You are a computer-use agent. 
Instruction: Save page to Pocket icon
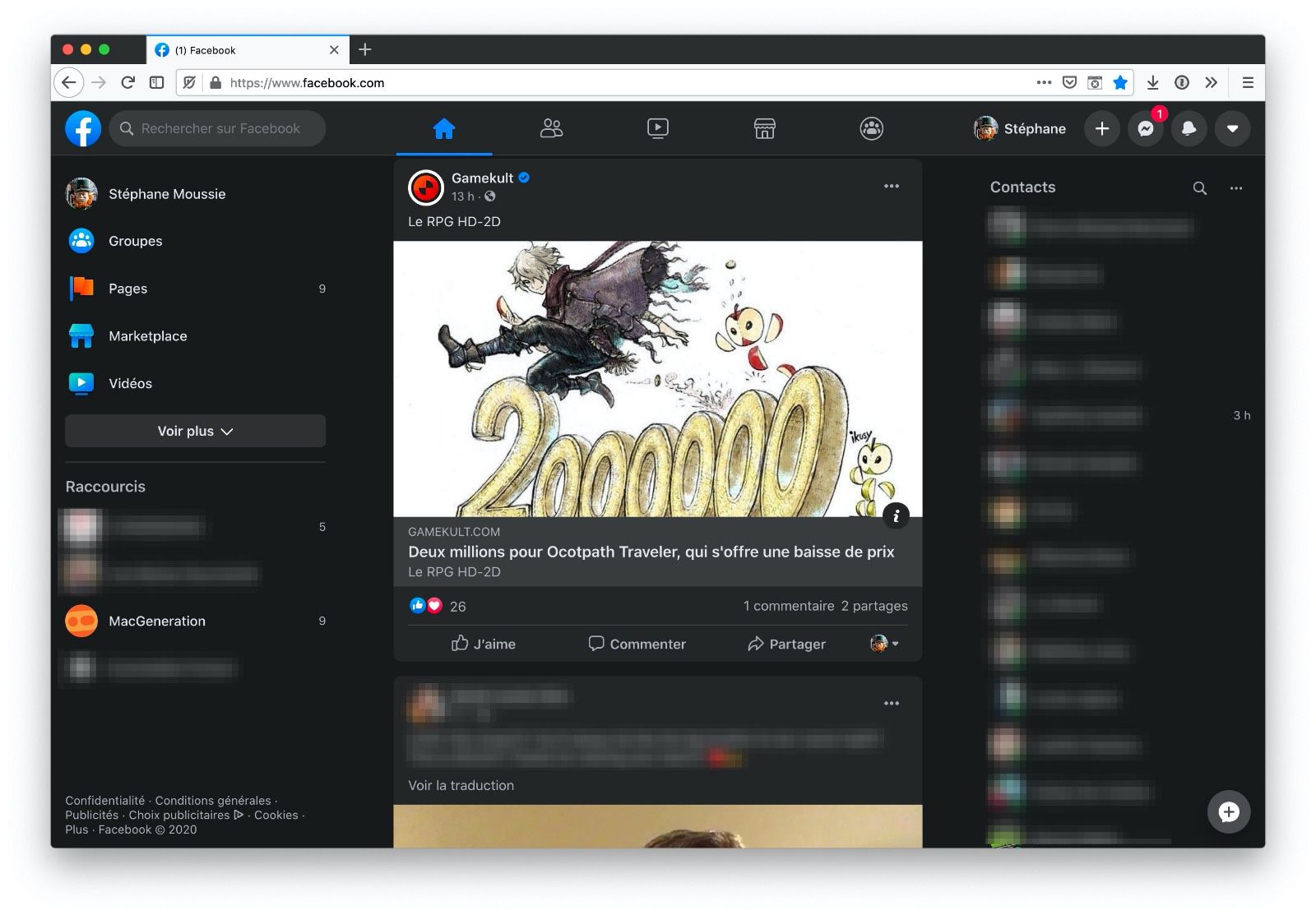point(1069,82)
